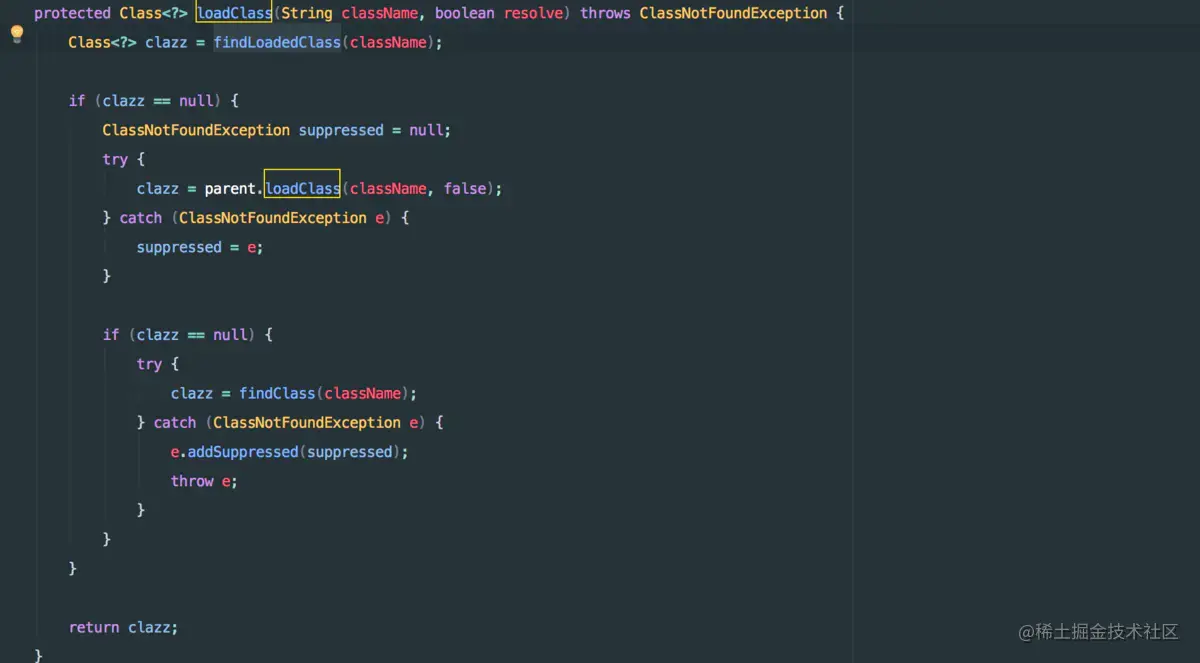The height and width of the screenshot is (663, 1200).
Task: Click the findLoadedClass method call
Action: [277, 43]
